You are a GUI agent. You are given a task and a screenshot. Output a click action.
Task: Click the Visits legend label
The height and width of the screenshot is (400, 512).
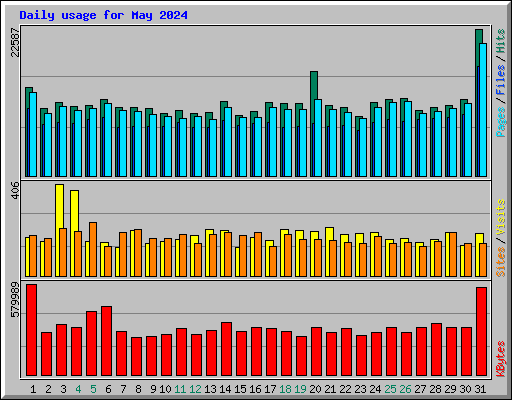click(x=501, y=218)
